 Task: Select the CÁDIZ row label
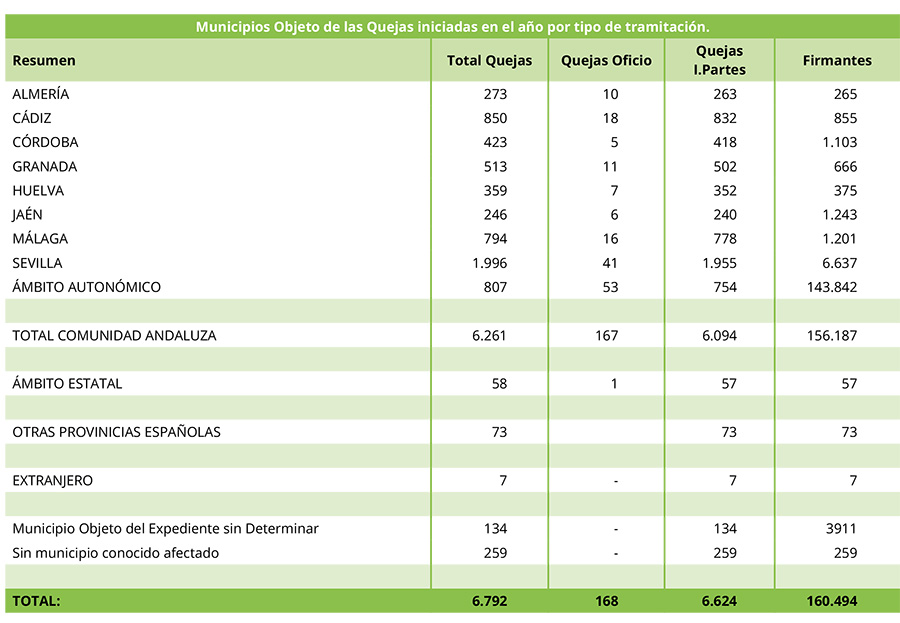pos(32,118)
